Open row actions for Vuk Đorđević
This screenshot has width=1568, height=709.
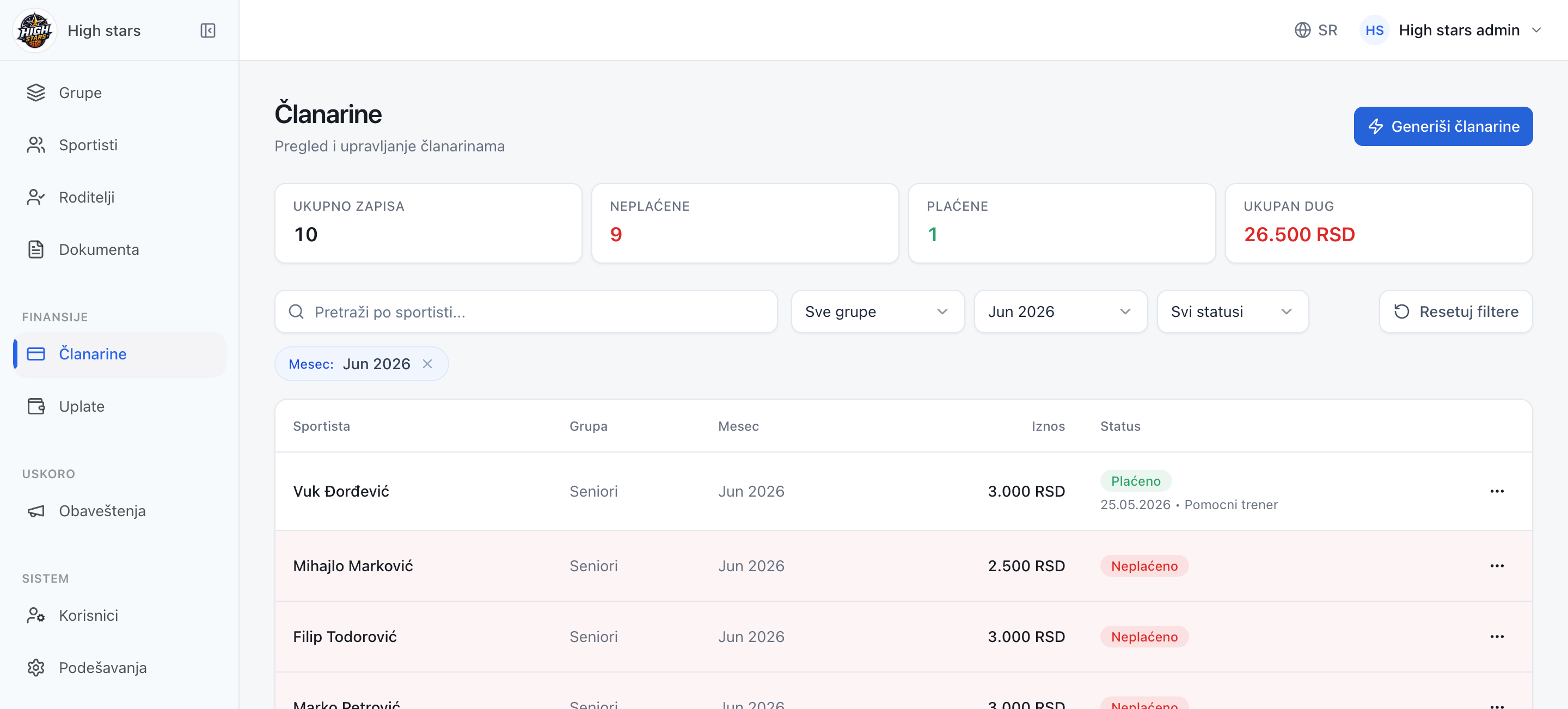click(1497, 491)
